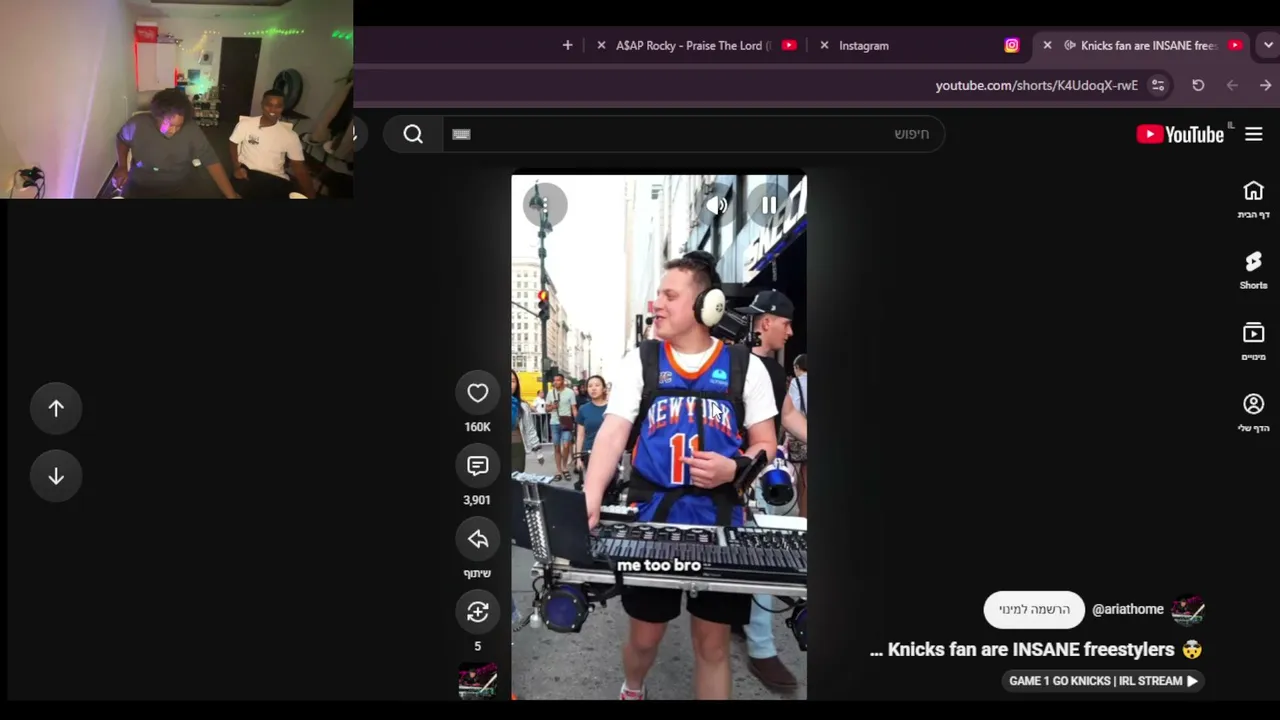Open the ariathome channel avatar
The height and width of the screenshot is (720, 1280).
pos(1188,609)
